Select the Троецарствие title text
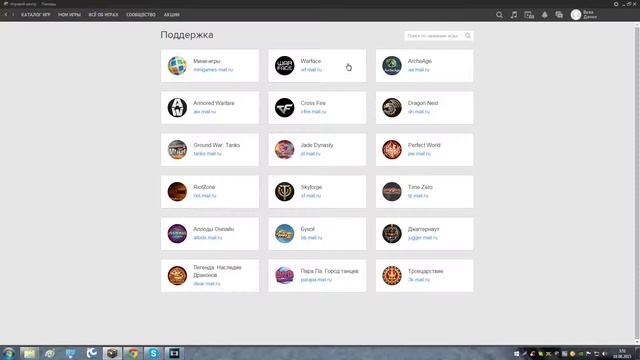Screen dimensions: 640x360 [425, 271]
